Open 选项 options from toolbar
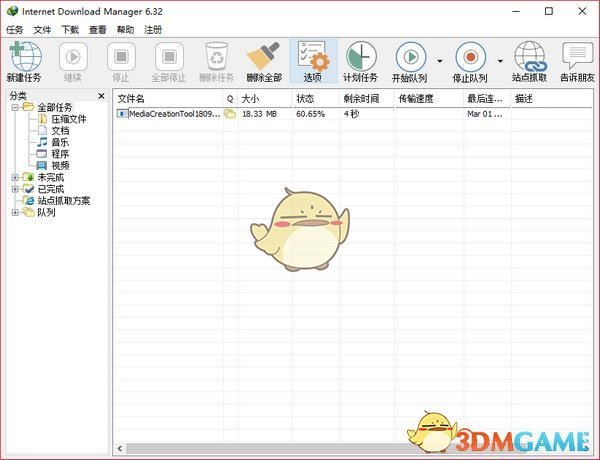600x460 pixels. [313, 61]
